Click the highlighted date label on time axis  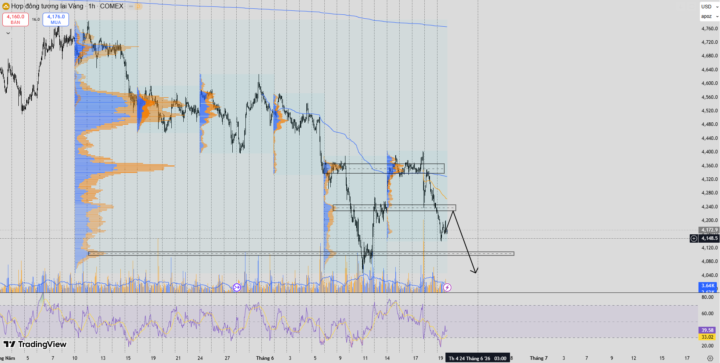(477, 358)
